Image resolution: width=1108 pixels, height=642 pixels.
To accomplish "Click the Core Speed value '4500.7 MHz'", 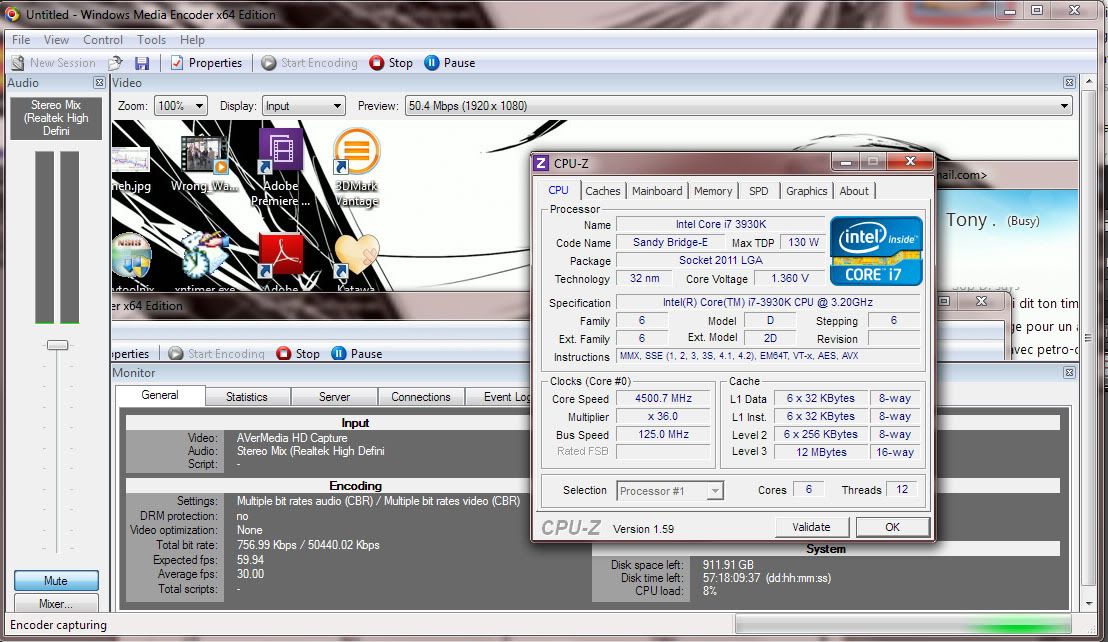I will pos(664,398).
